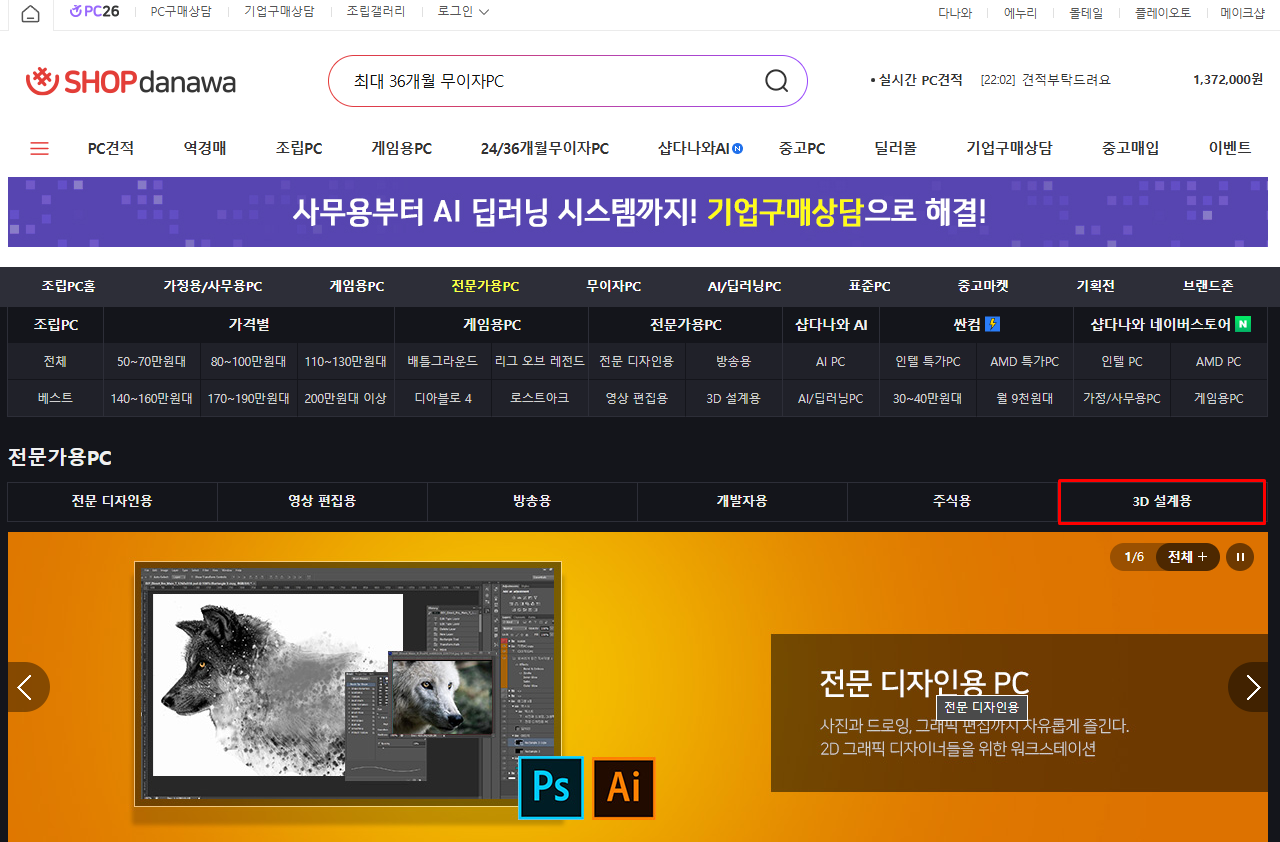
Task: Select 배틀그라운드 gaming PC
Action: point(443,361)
